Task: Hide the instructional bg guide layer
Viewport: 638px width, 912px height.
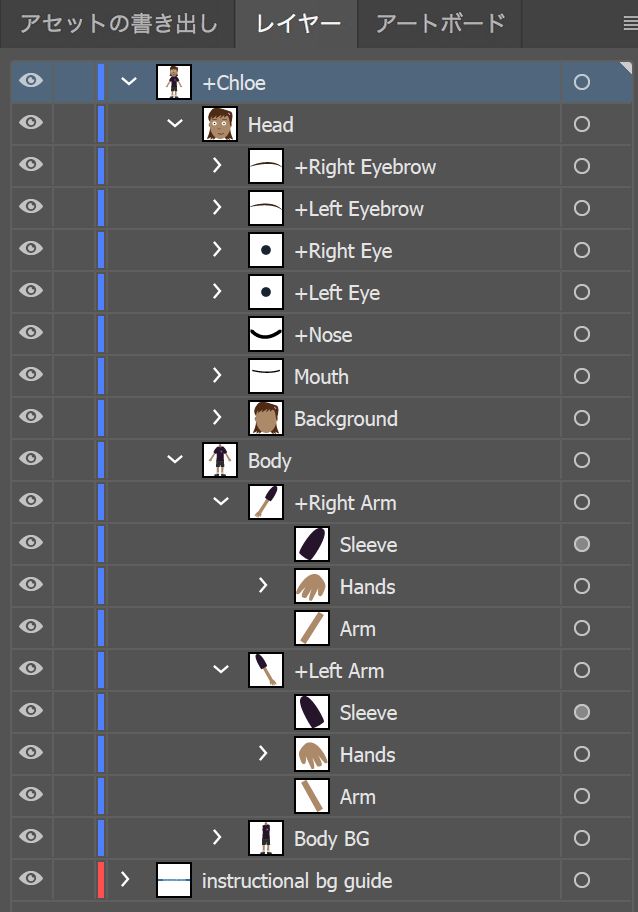Action: [x=30, y=880]
